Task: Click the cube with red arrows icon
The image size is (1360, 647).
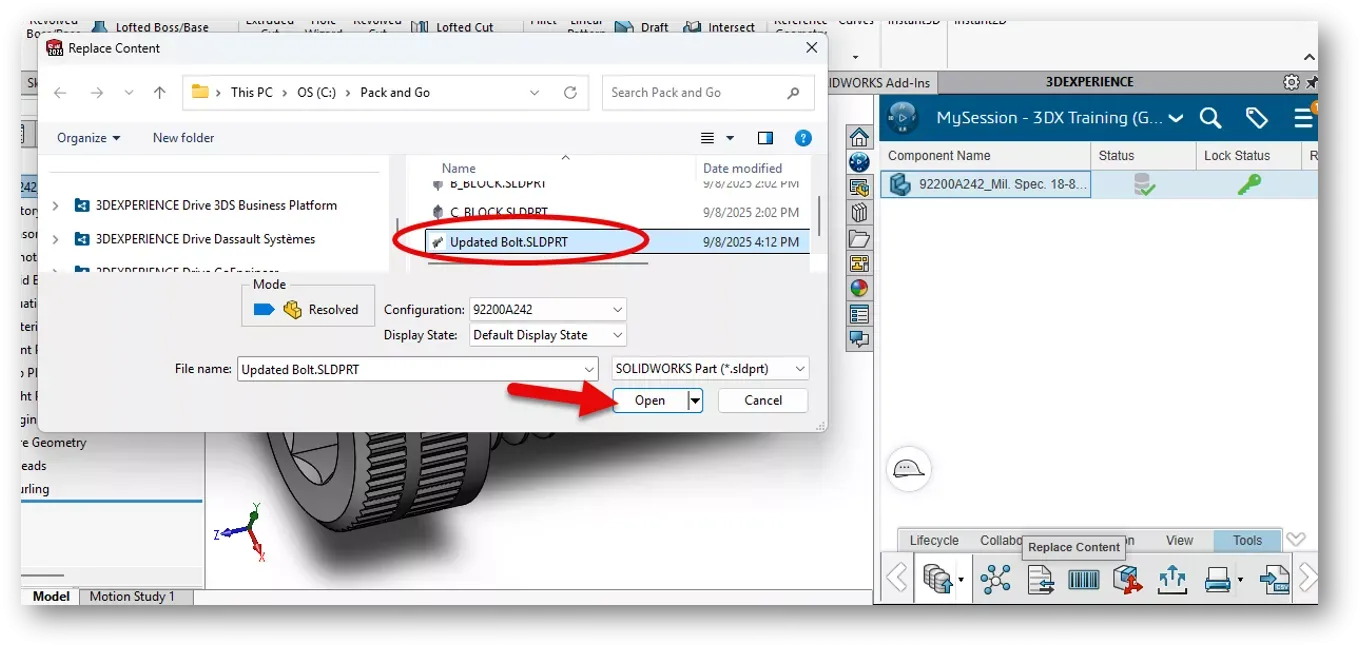Action: point(1128,579)
